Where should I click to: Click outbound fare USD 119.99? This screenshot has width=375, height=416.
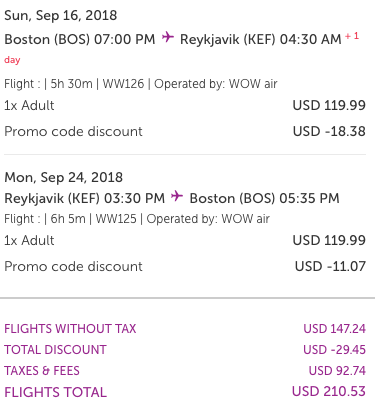click(329, 105)
